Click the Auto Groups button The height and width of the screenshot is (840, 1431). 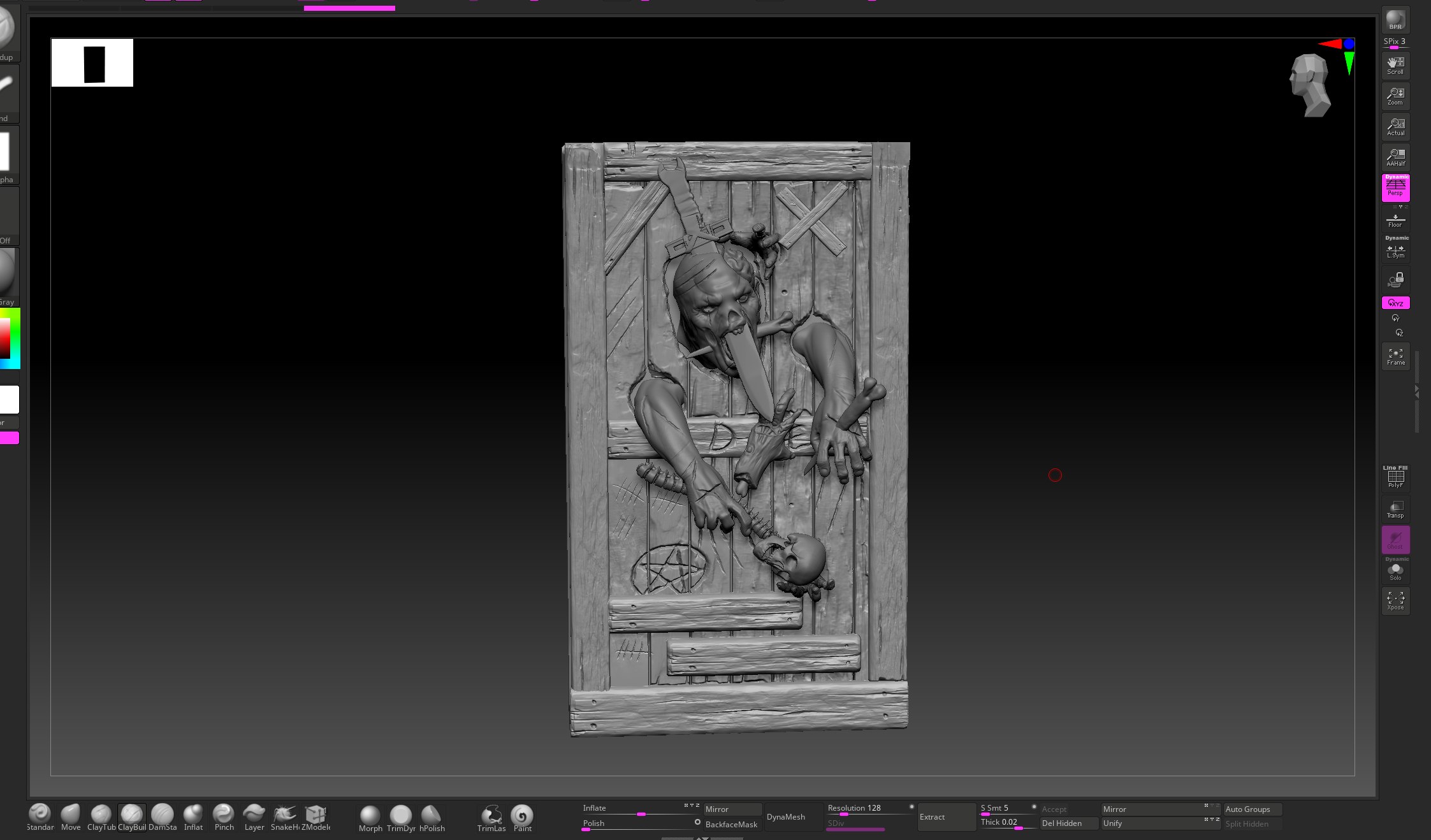point(1253,809)
